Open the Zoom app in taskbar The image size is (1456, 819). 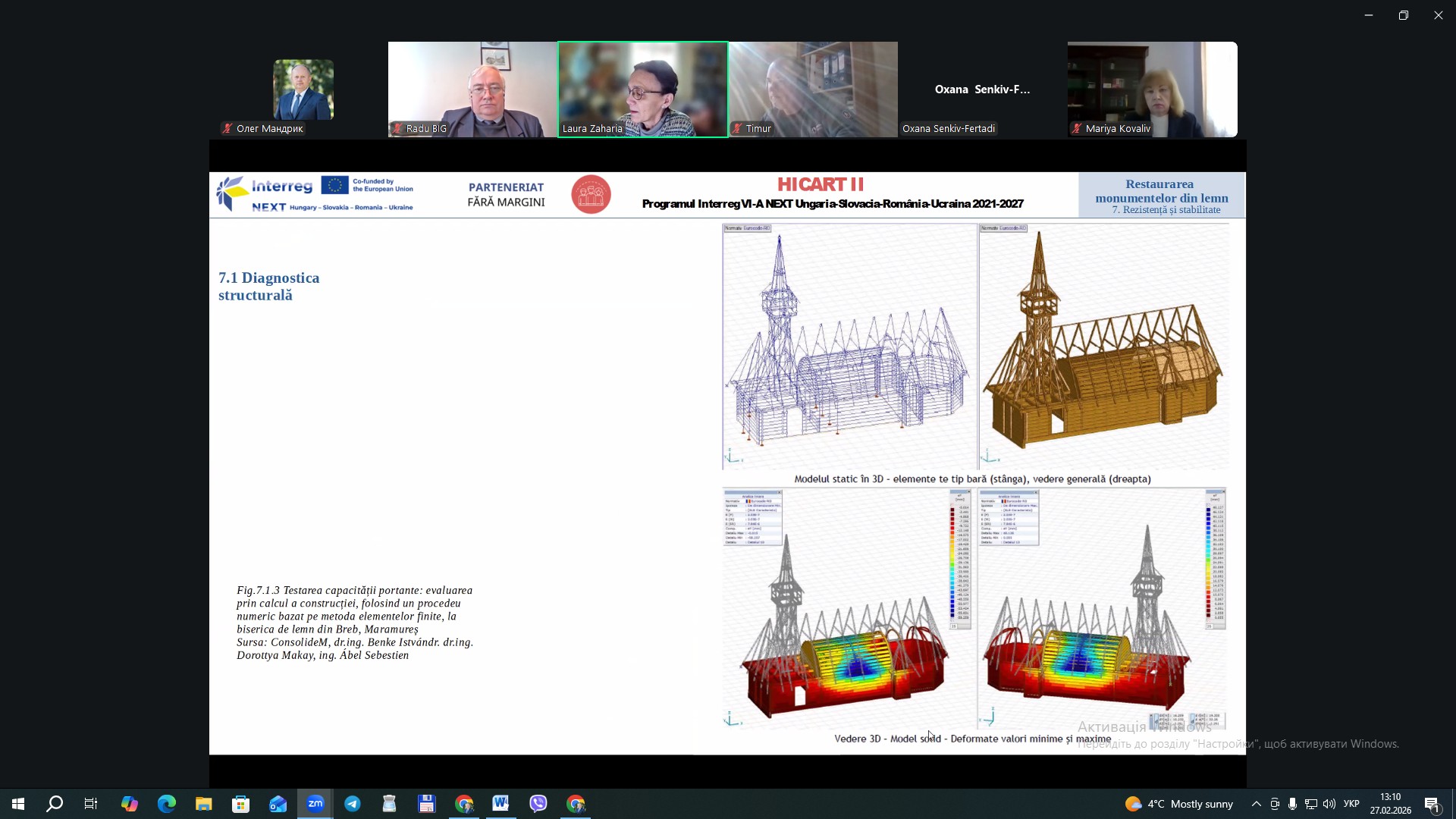pos(315,804)
